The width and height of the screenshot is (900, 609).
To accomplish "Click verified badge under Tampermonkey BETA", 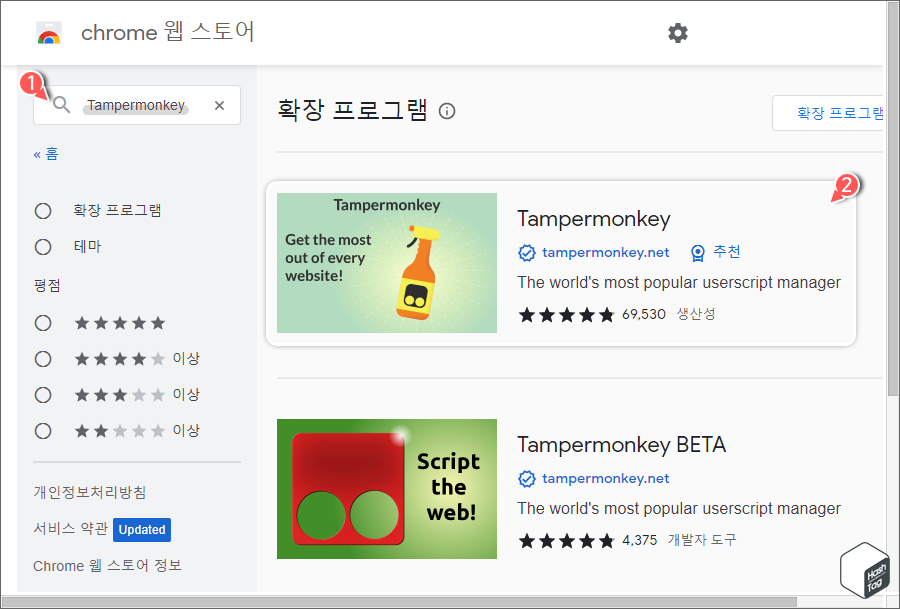I will point(527,478).
